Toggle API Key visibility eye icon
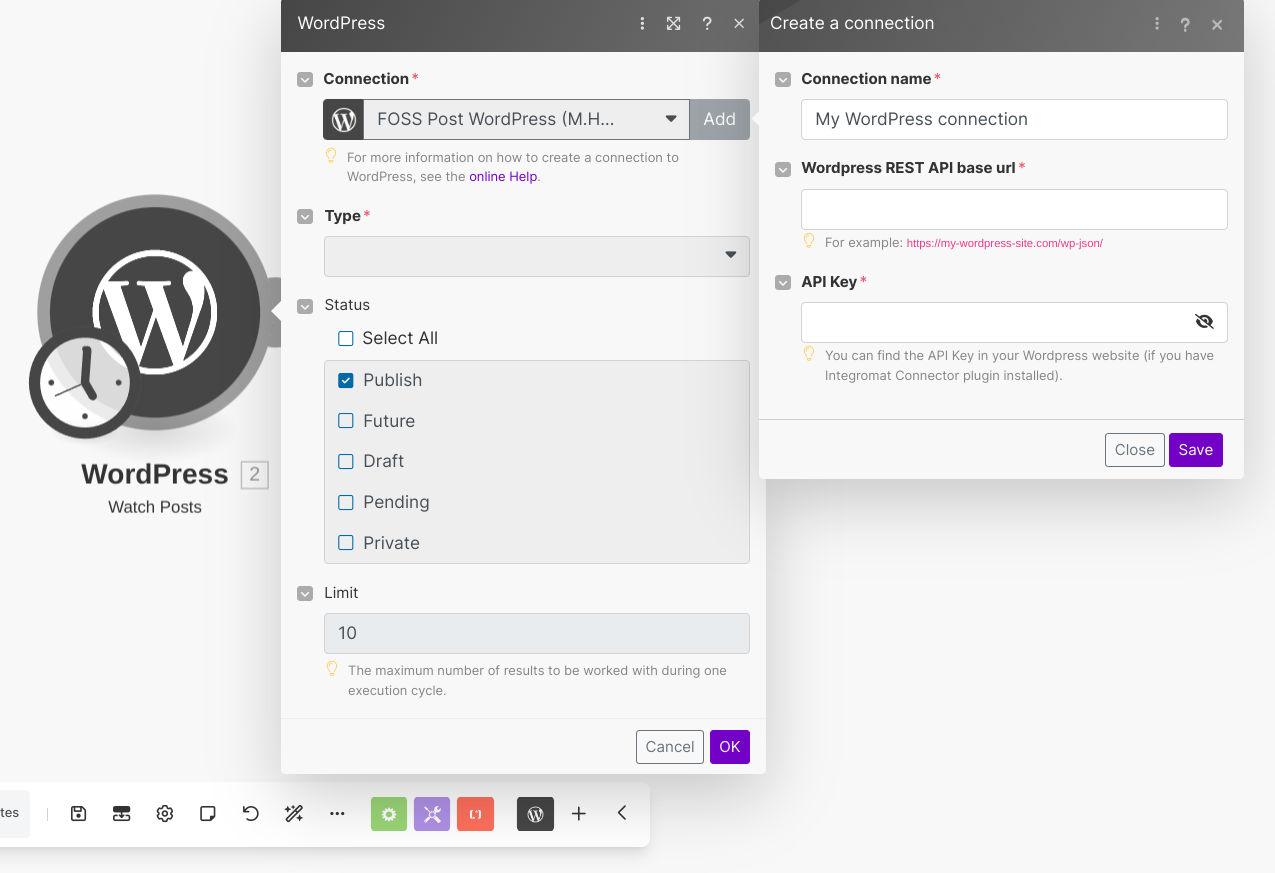 click(x=1204, y=322)
